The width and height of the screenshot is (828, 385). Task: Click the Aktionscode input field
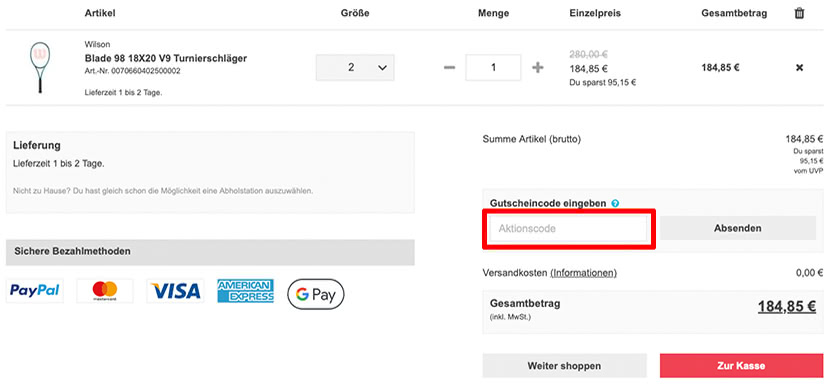(x=568, y=229)
